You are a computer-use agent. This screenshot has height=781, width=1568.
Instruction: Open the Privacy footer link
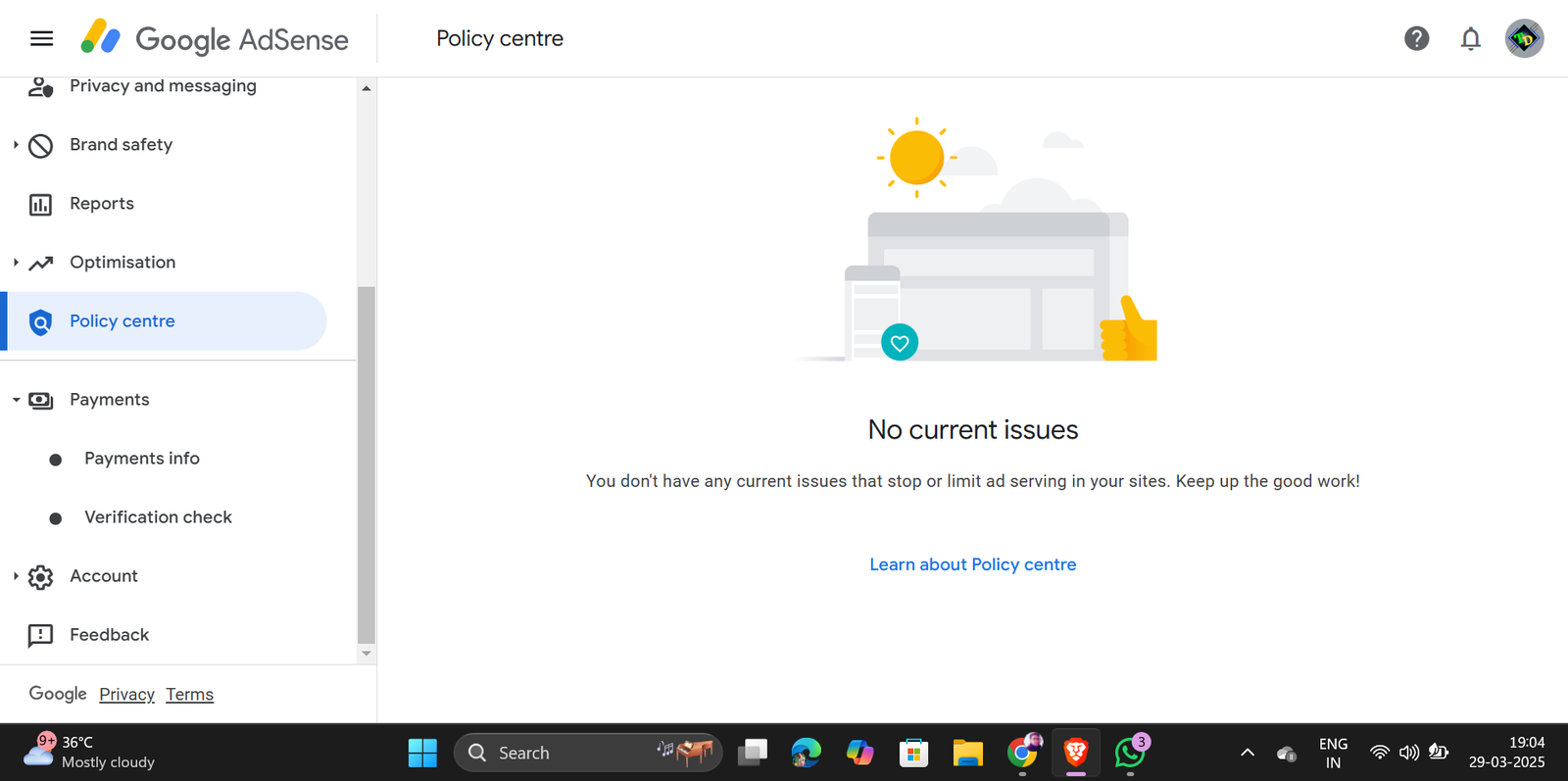(x=126, y=695)
